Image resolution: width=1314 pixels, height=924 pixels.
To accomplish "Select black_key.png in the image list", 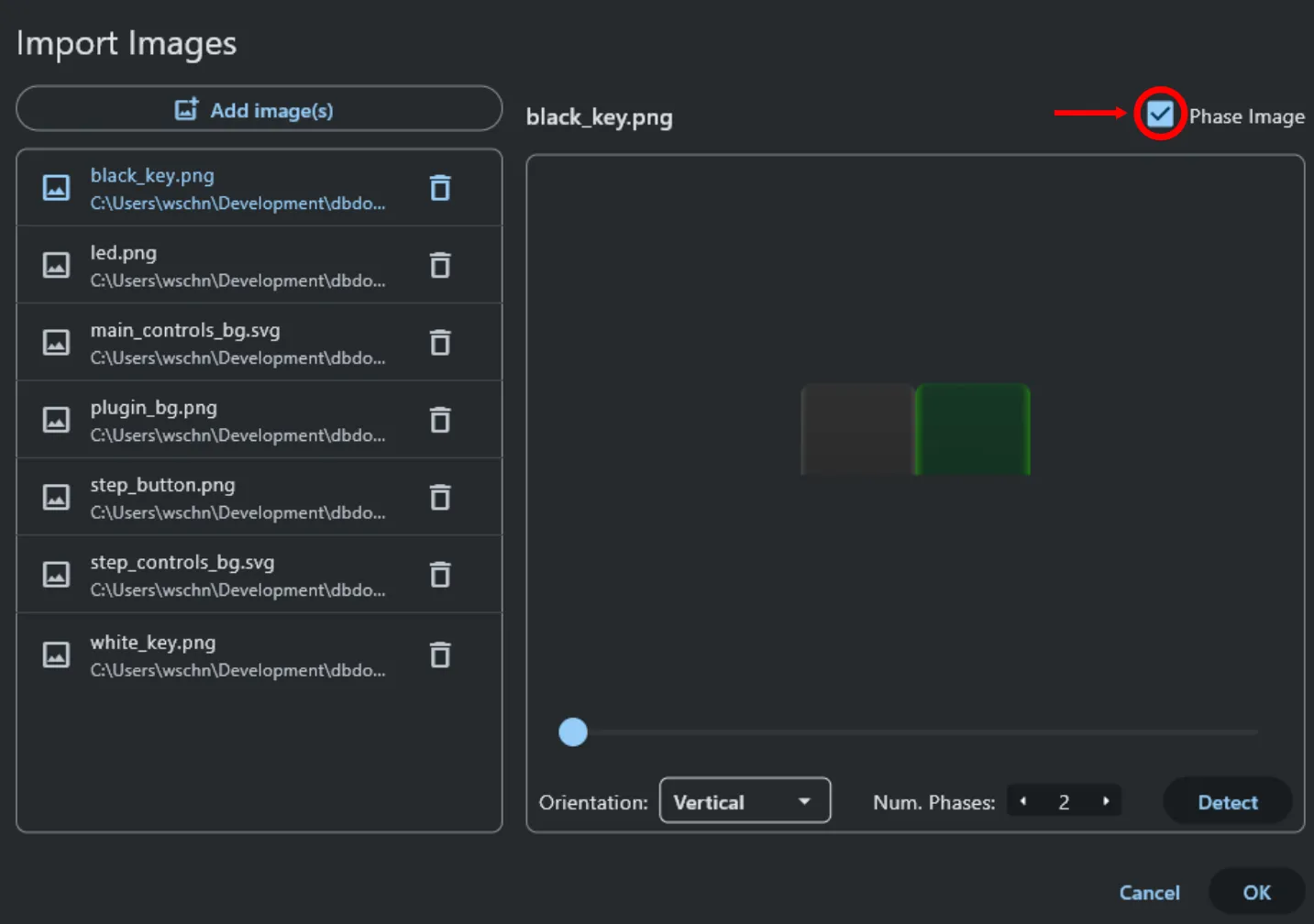I will click(x=259, y=188).
